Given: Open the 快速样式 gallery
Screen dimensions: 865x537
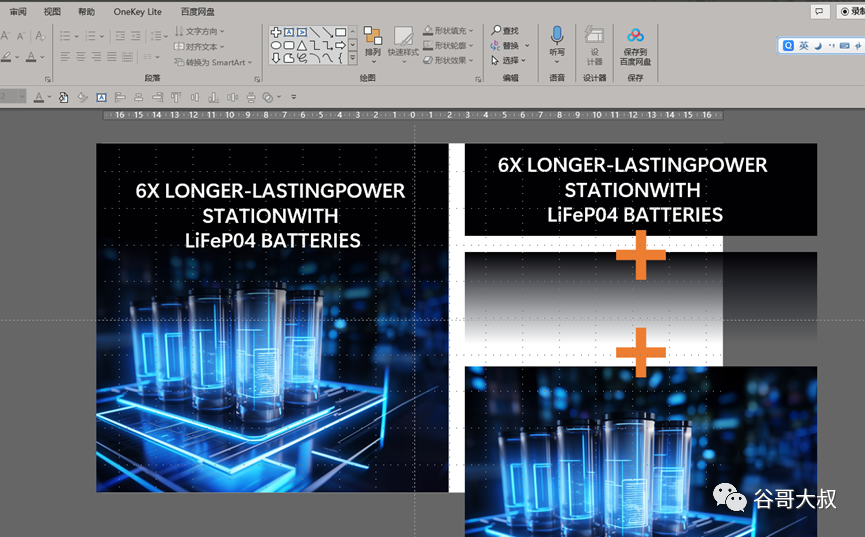Looking at the screenshot, I should (403, 45).
